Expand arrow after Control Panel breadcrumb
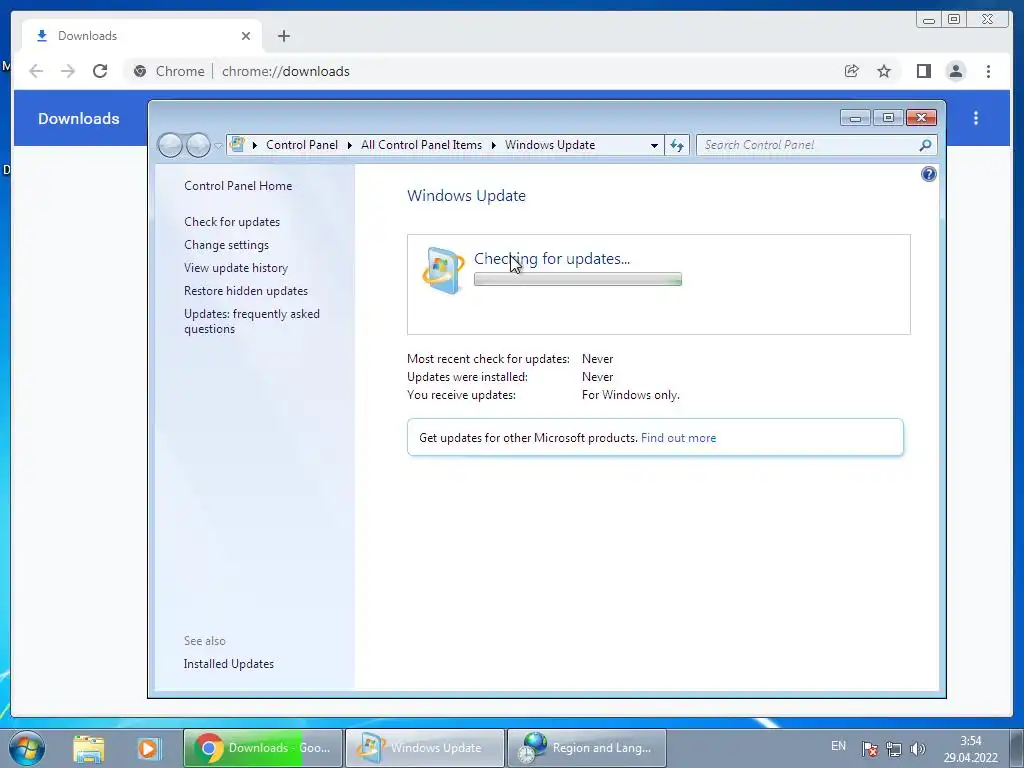1024x768 pixels. (x=350, y=145)
